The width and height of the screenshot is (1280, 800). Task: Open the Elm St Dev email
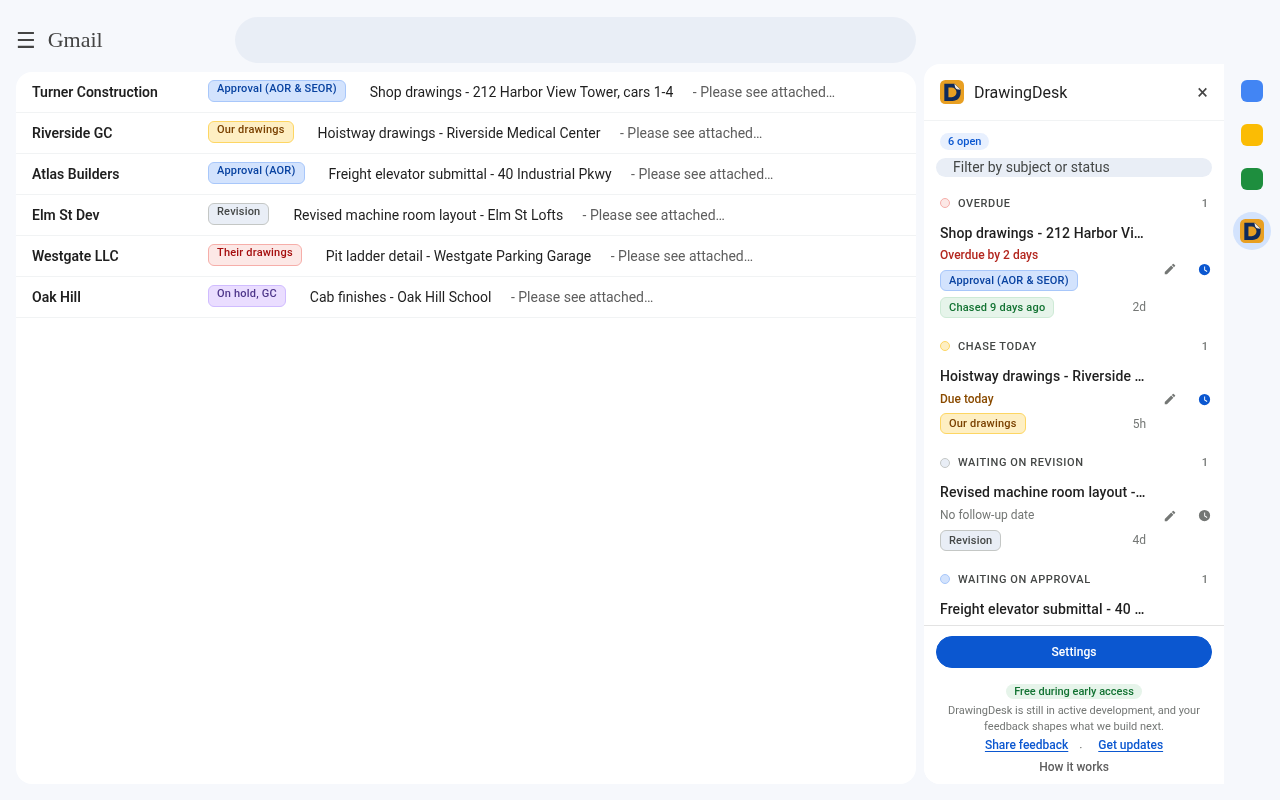(x=466, y=215)
